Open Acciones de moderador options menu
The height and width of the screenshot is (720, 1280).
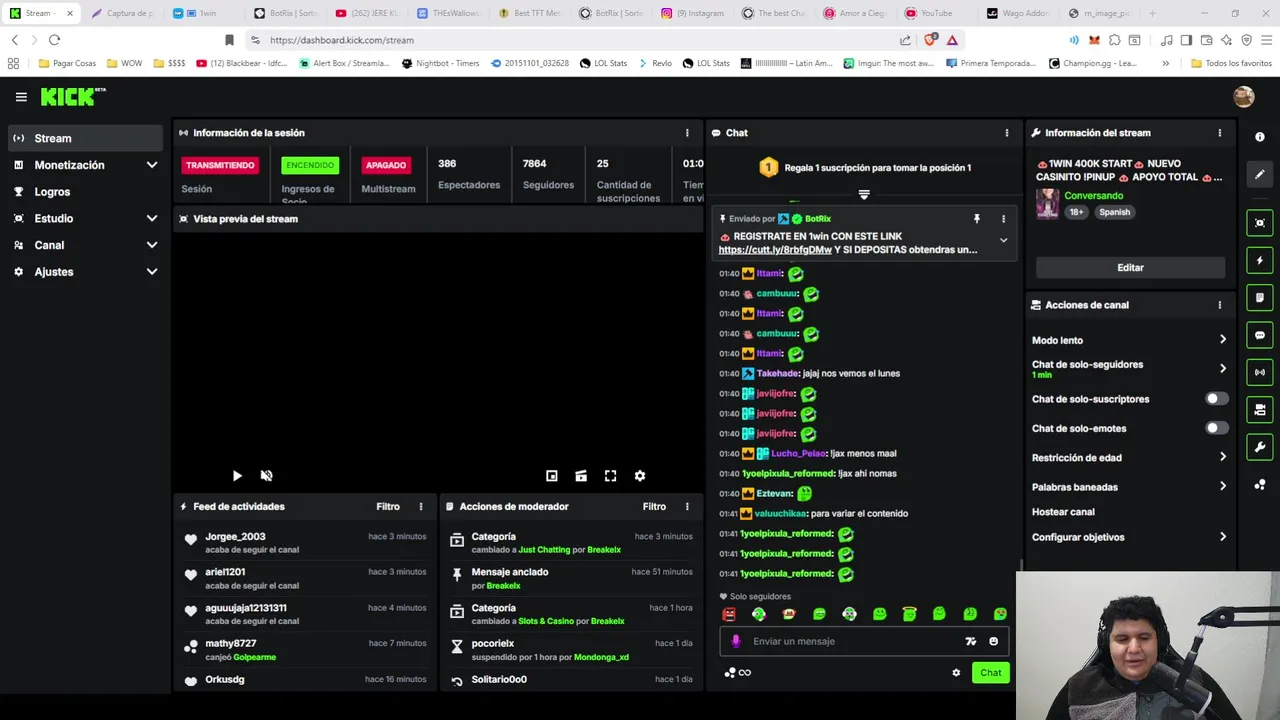click(687, 507)
